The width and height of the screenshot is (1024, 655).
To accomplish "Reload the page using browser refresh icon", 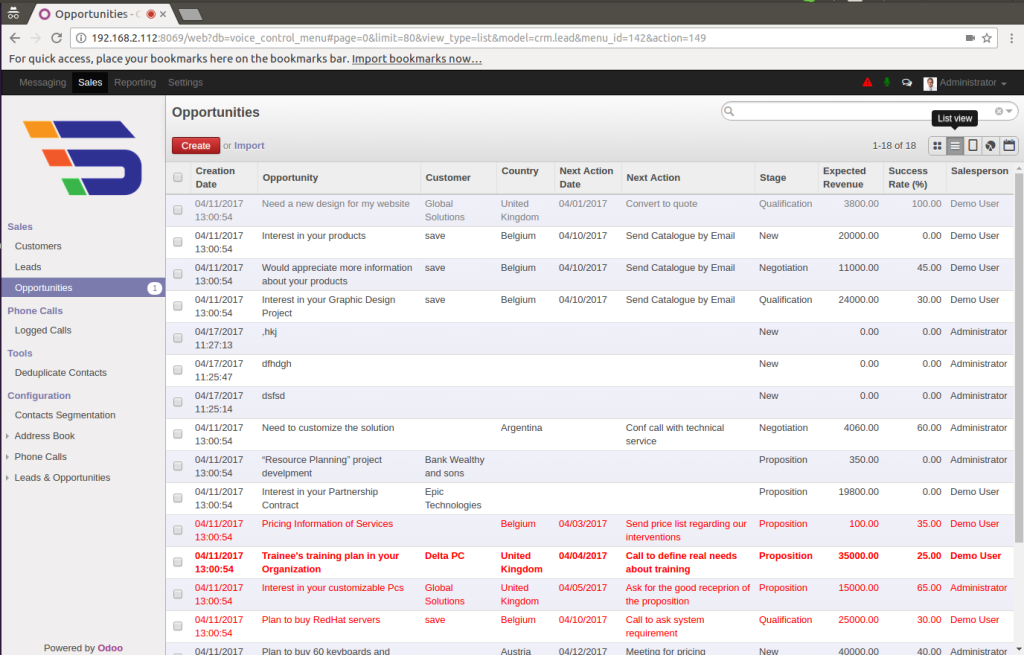I will (x=57, y=38).
